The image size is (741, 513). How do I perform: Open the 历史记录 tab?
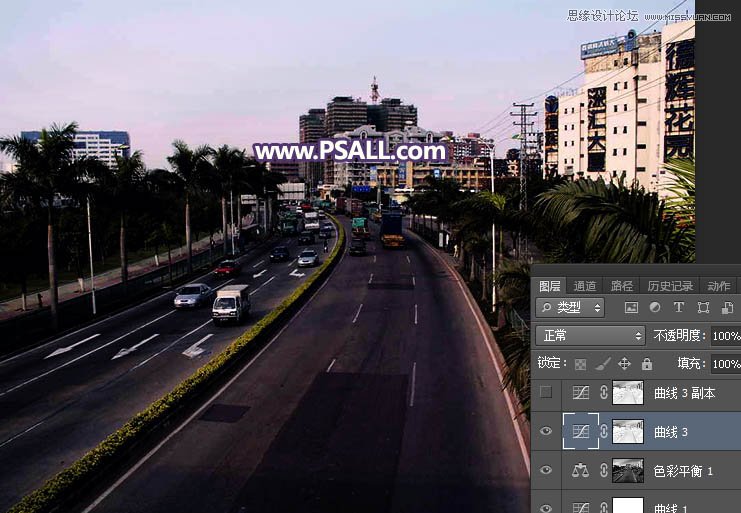669,286
